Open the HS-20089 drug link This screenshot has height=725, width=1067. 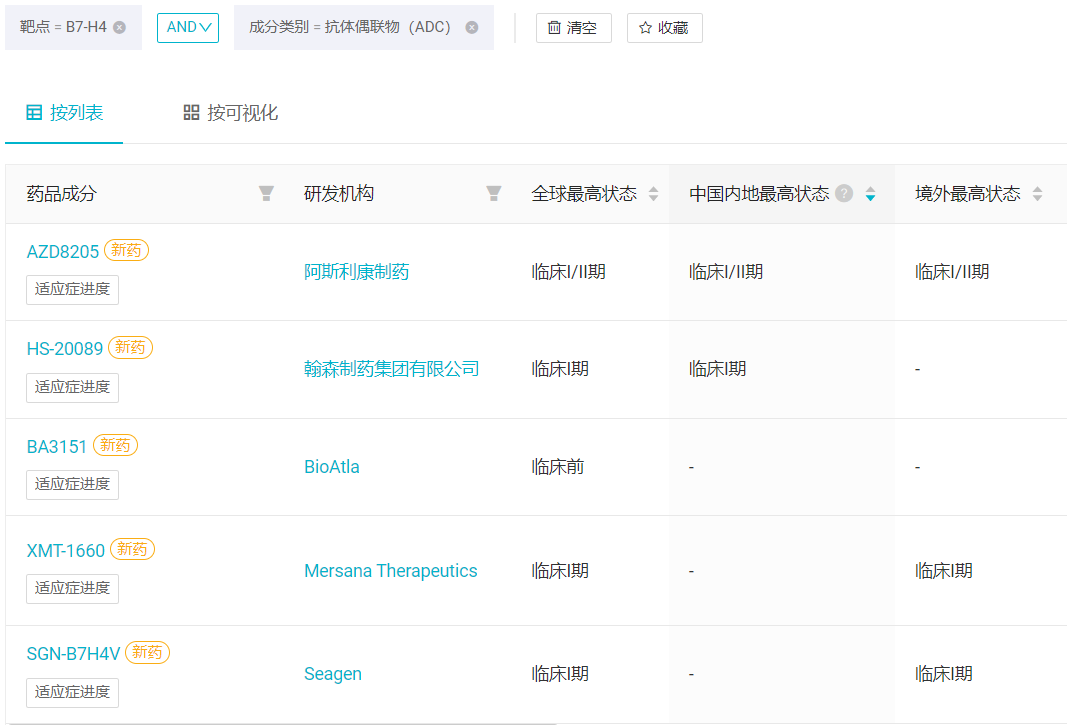65,349
